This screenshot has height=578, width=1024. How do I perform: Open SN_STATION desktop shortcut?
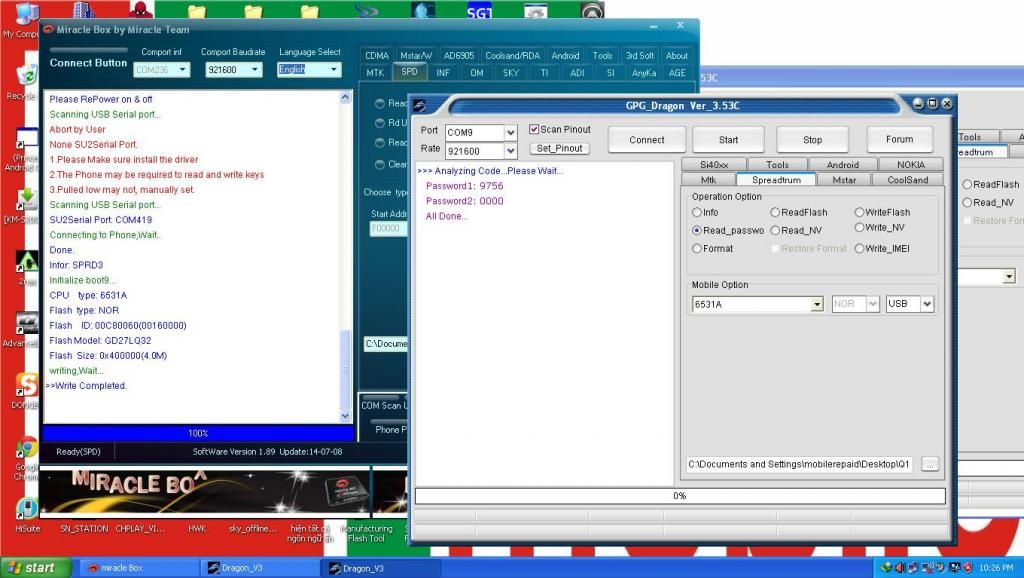click(x=84, y=528)
